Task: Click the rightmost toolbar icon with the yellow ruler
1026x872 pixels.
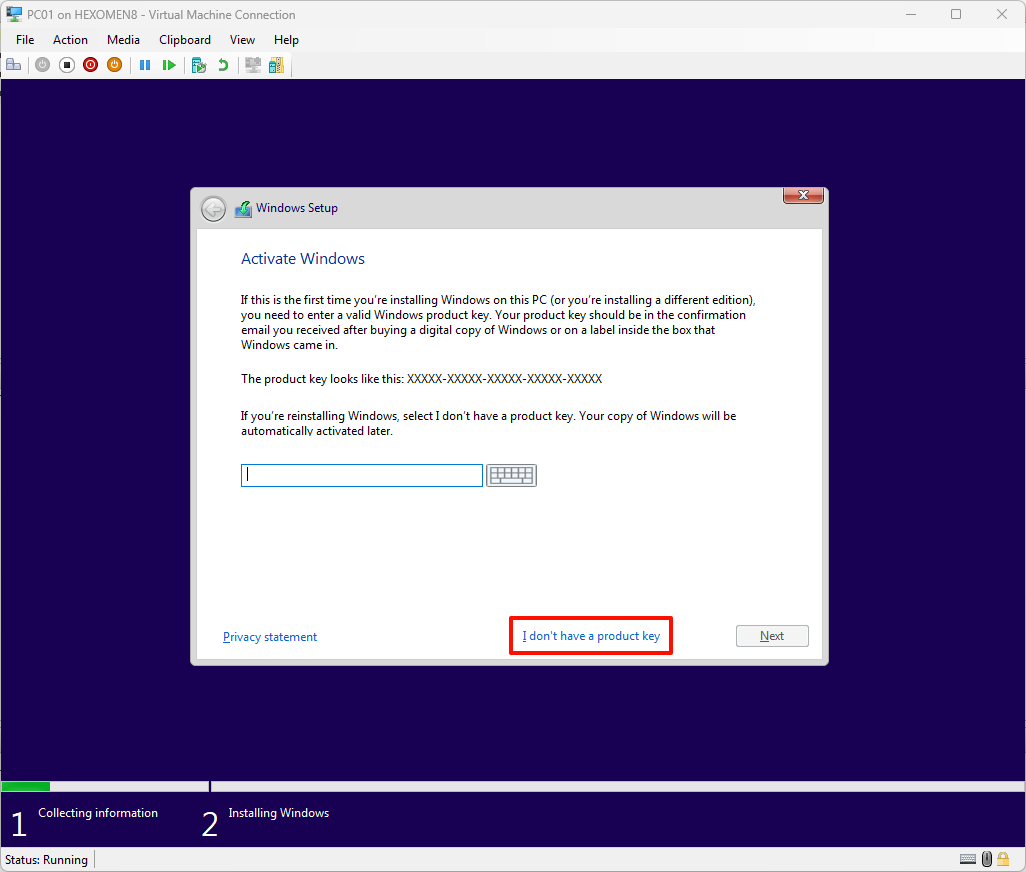Action: 277,65
